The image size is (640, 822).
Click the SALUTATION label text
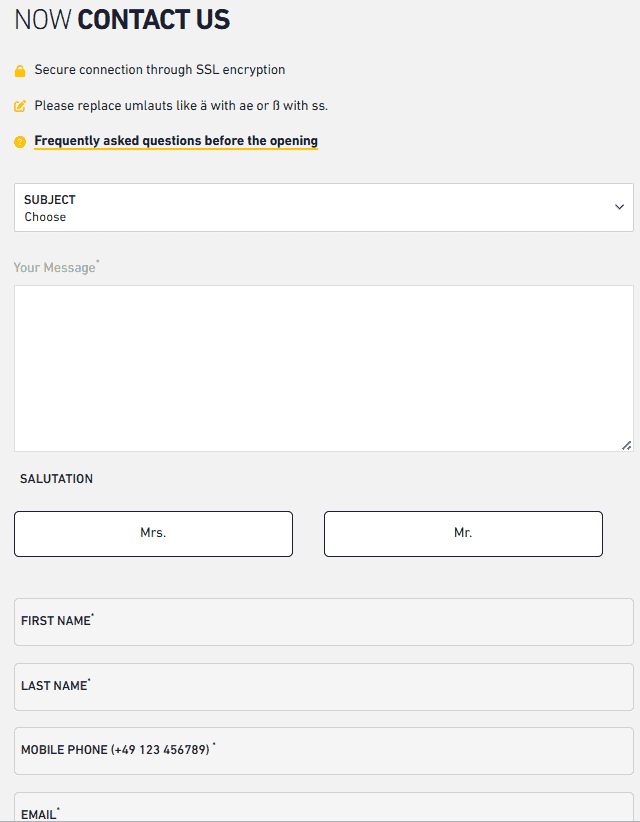tap(56, 479)
